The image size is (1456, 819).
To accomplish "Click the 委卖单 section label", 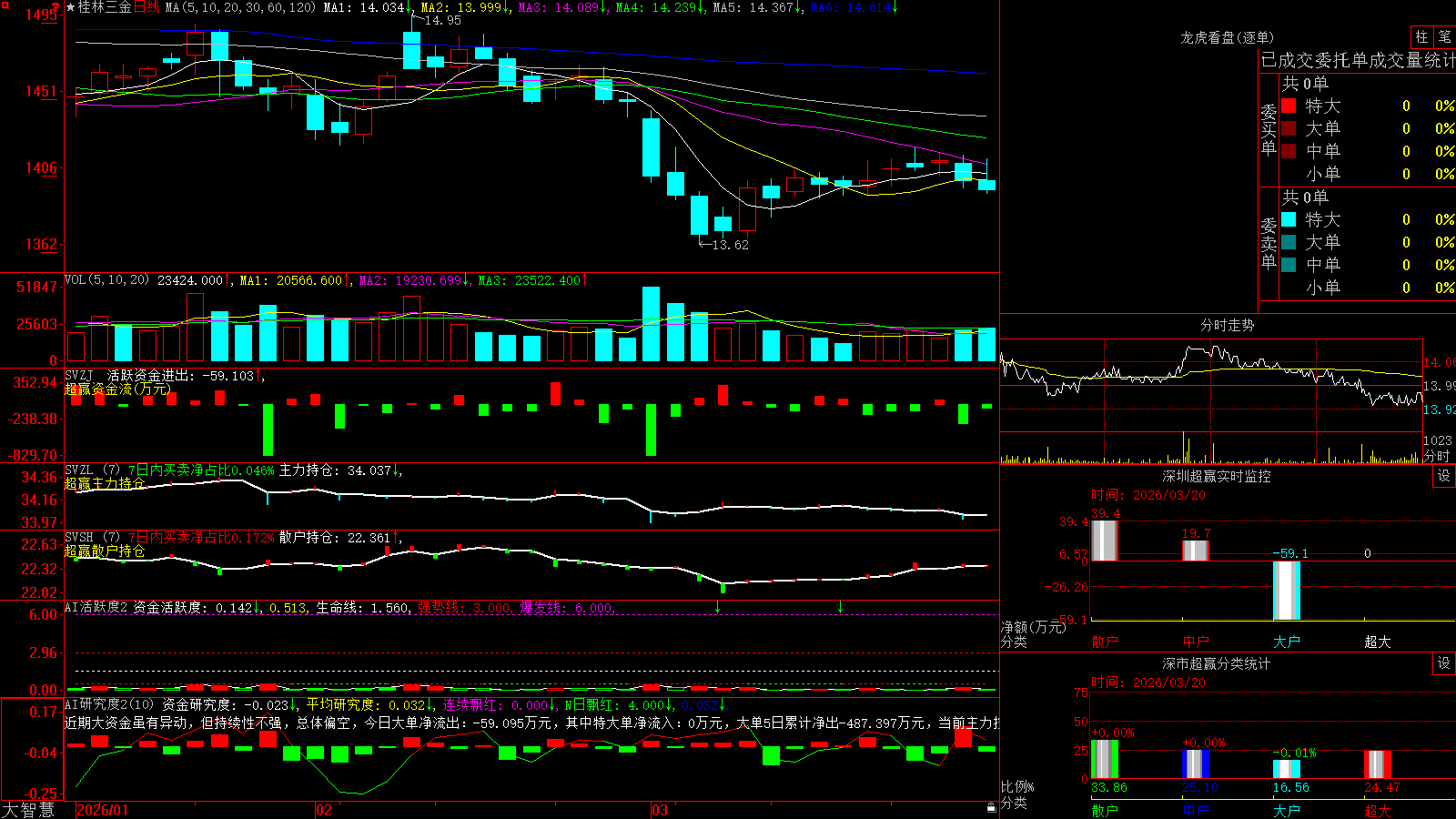I will [1269, 244].
